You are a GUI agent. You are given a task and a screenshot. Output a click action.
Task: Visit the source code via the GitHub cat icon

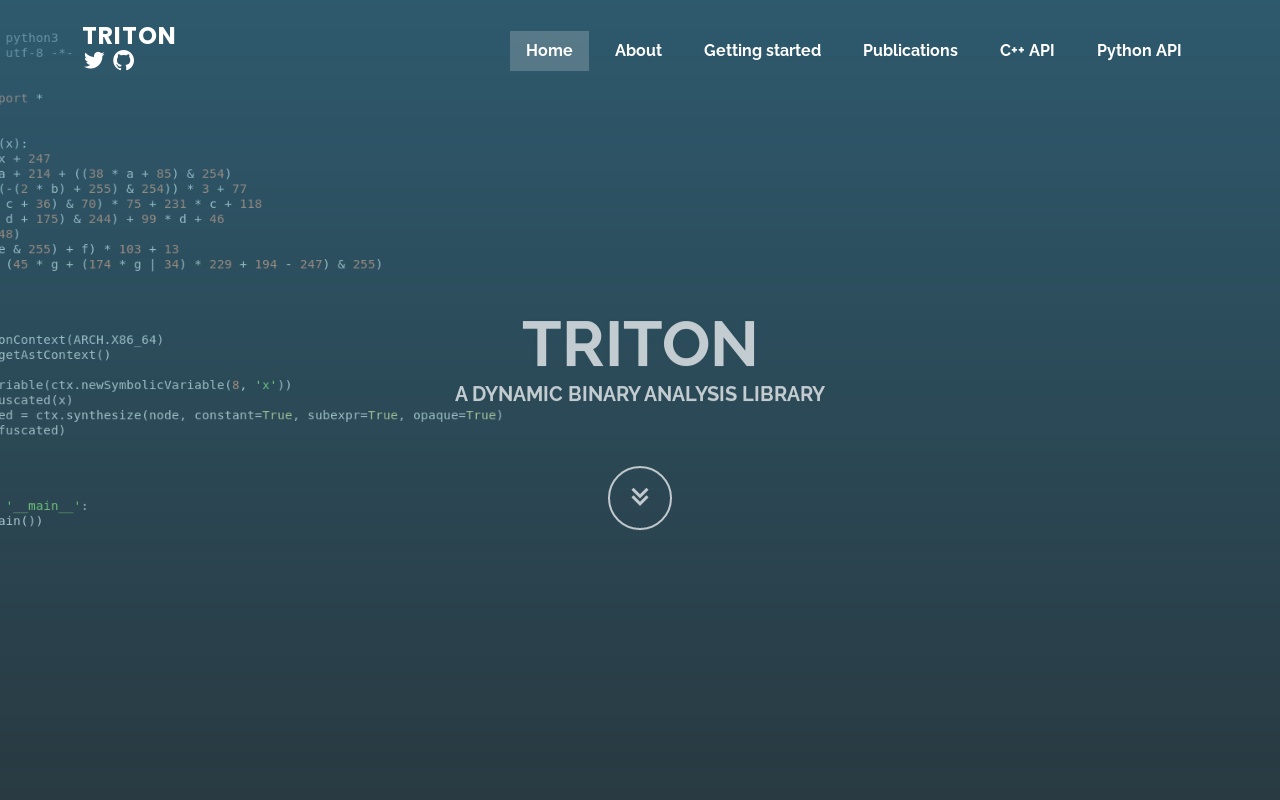123,61
